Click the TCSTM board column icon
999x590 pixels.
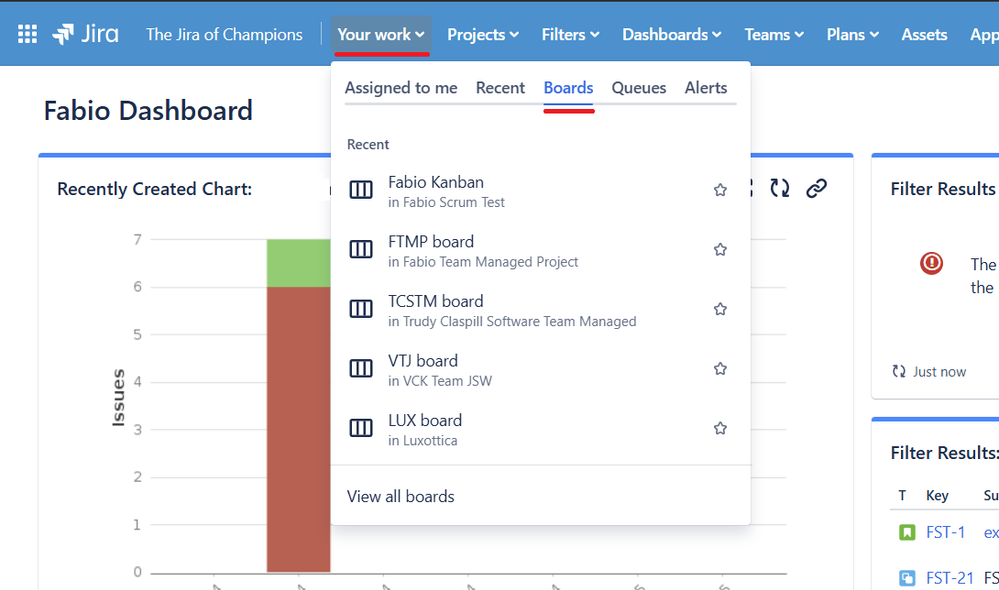click(x=361, y=309)
